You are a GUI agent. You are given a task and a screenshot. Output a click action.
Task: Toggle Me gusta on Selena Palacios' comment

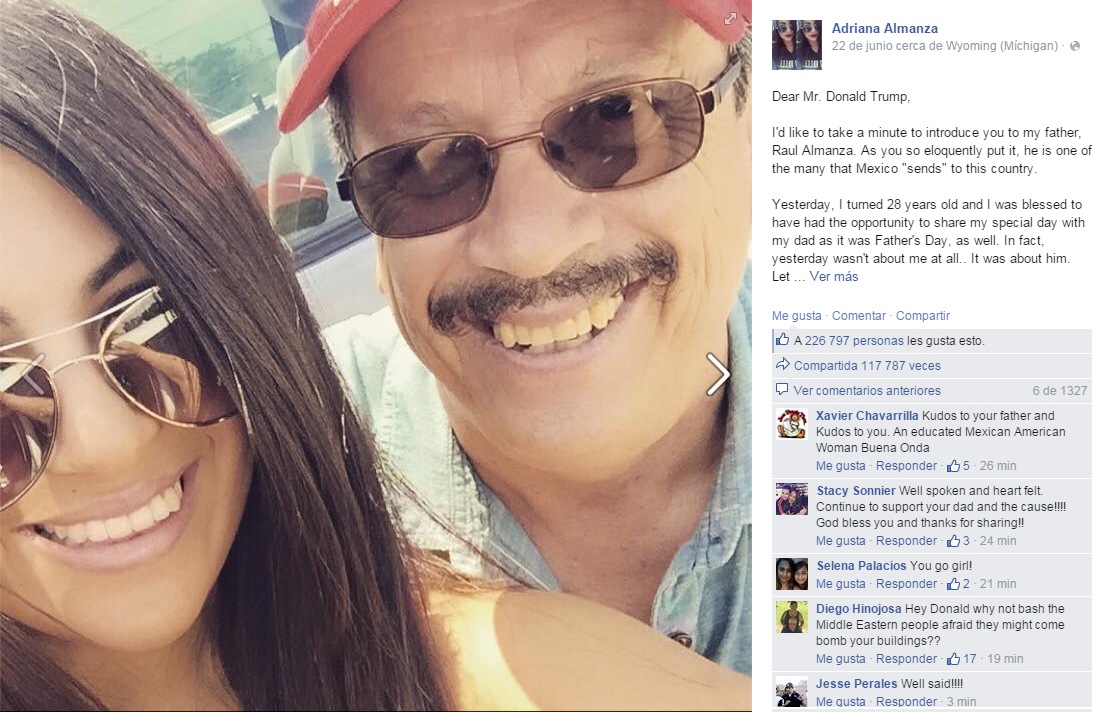(x=841, y=584)
